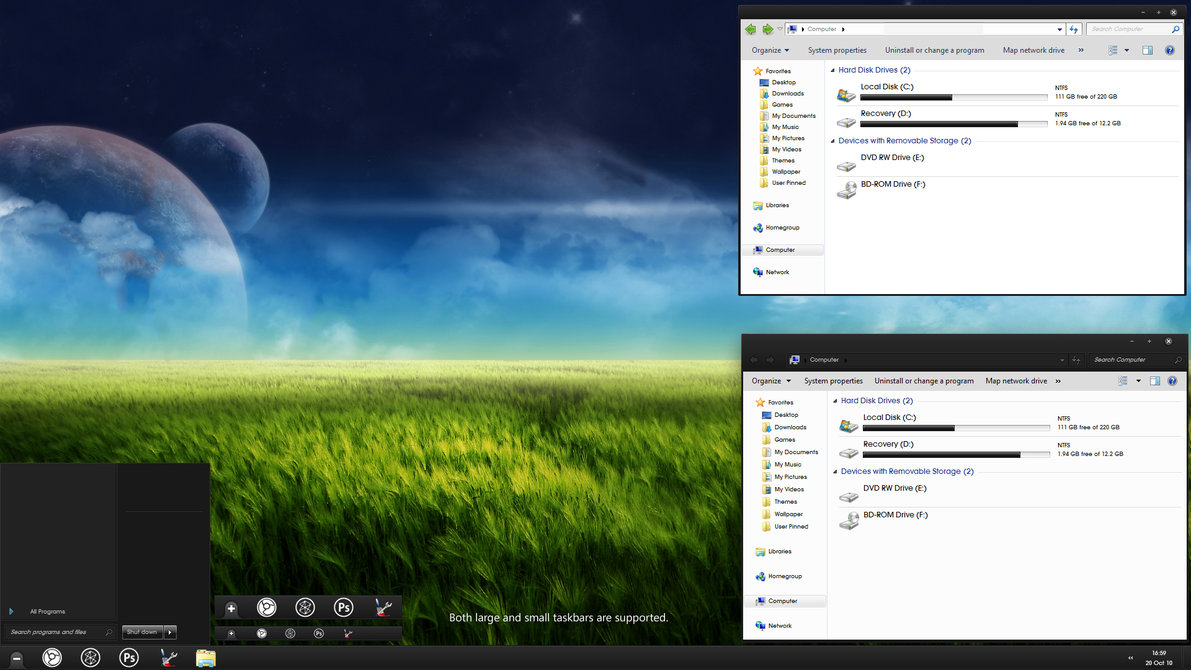Collapse Hard Disk Drives group in dark-address-bar window

[x=835, y=400]
